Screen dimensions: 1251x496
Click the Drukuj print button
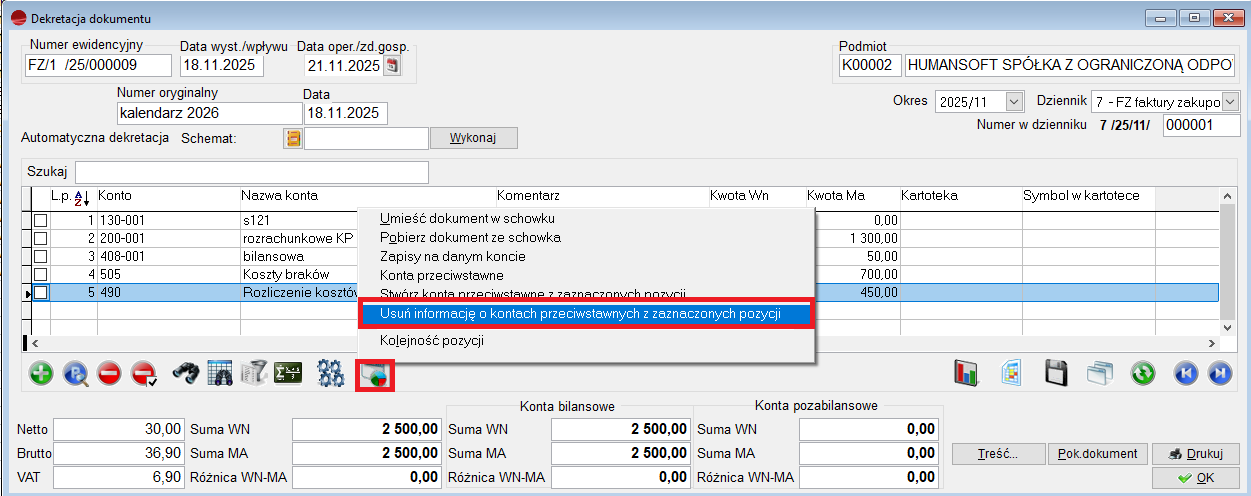(x=1195, y=454)
